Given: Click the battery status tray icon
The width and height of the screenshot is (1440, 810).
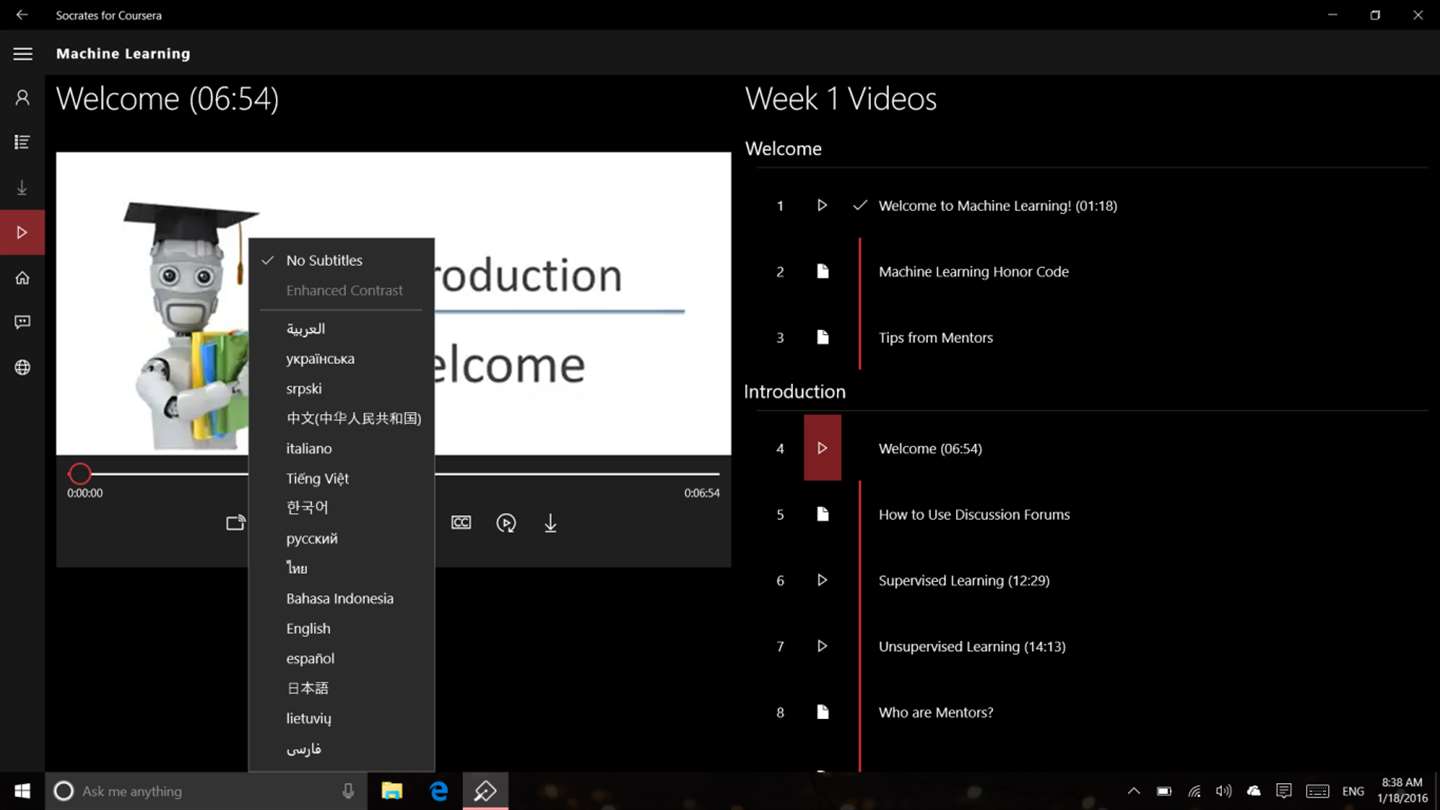Looking at the screenshot, I should pos(1164,791).
